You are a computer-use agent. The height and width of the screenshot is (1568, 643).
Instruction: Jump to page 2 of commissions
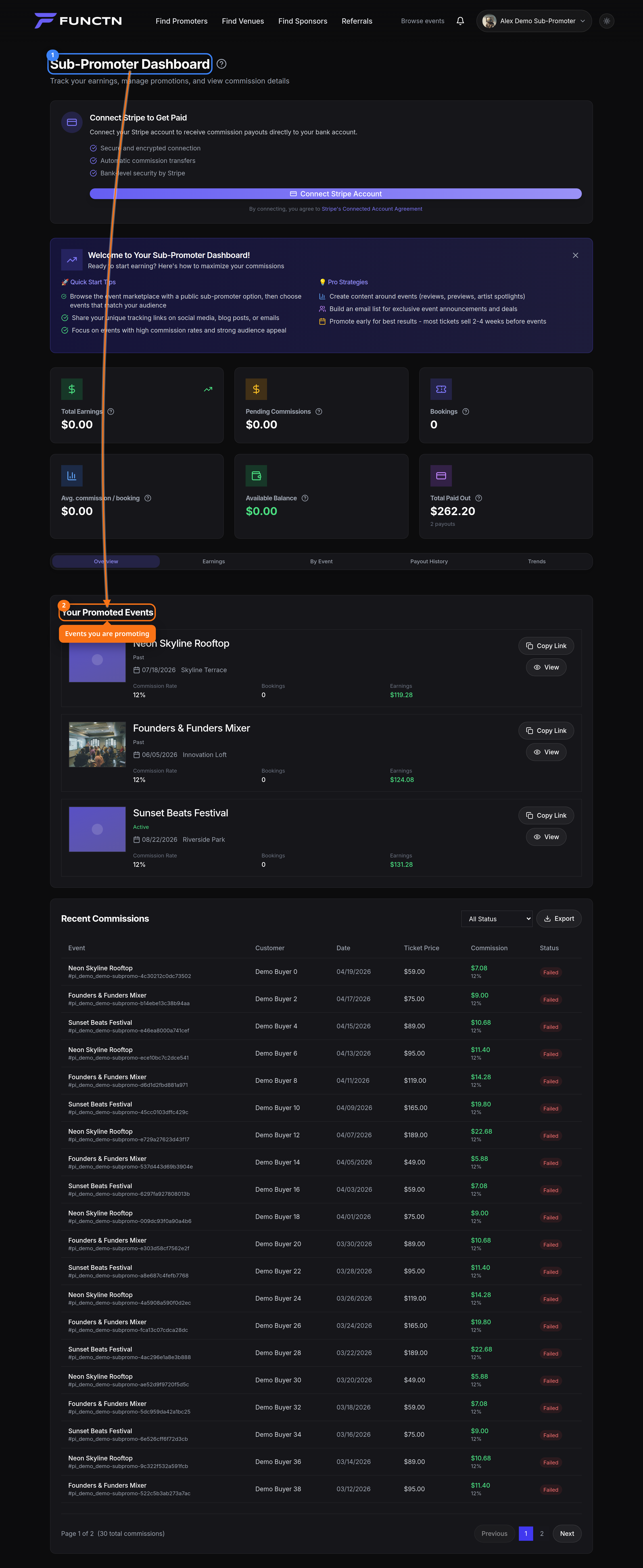542,1533
